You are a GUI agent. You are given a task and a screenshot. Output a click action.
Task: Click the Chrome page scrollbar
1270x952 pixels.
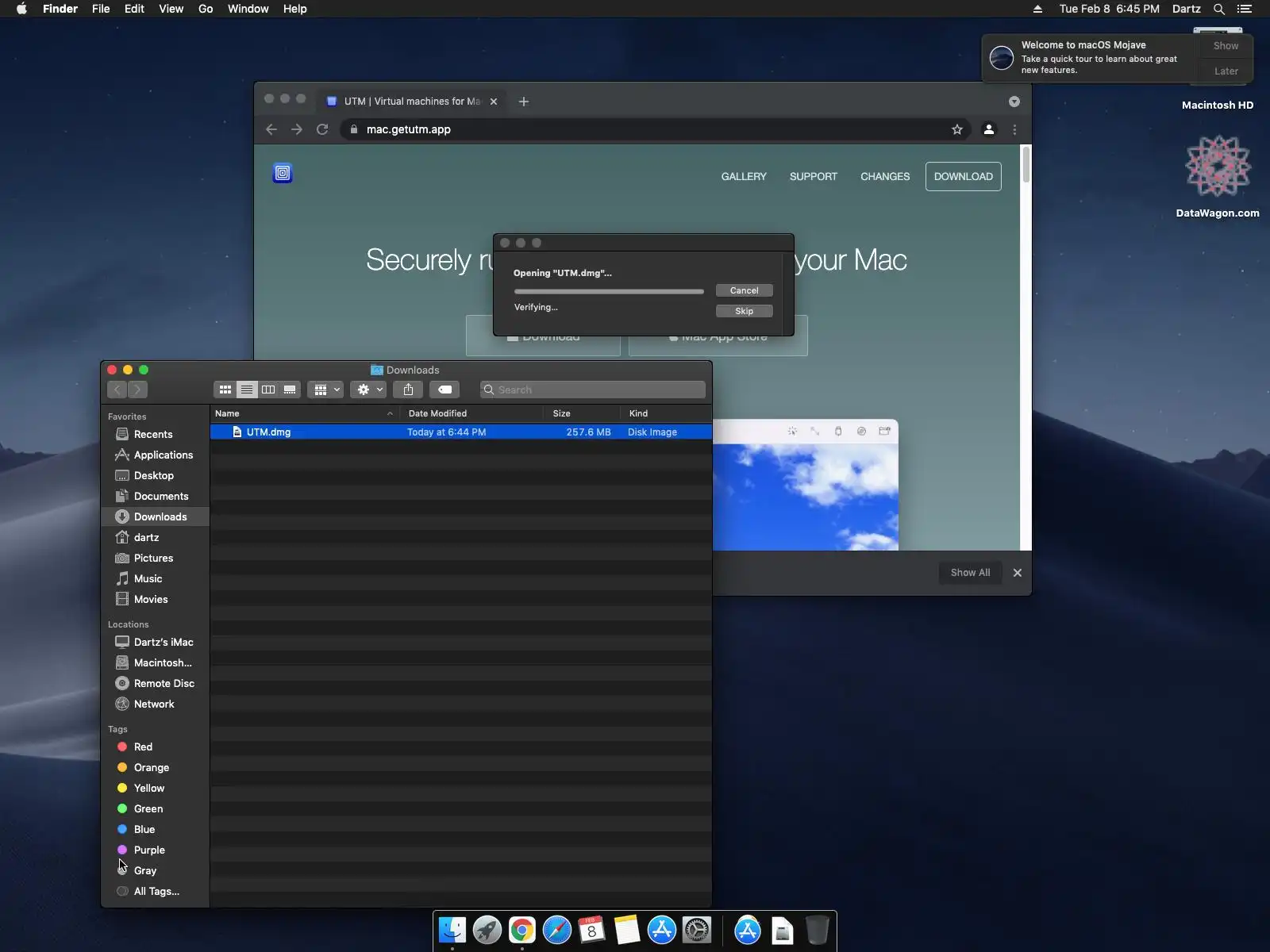(1026, 164)
